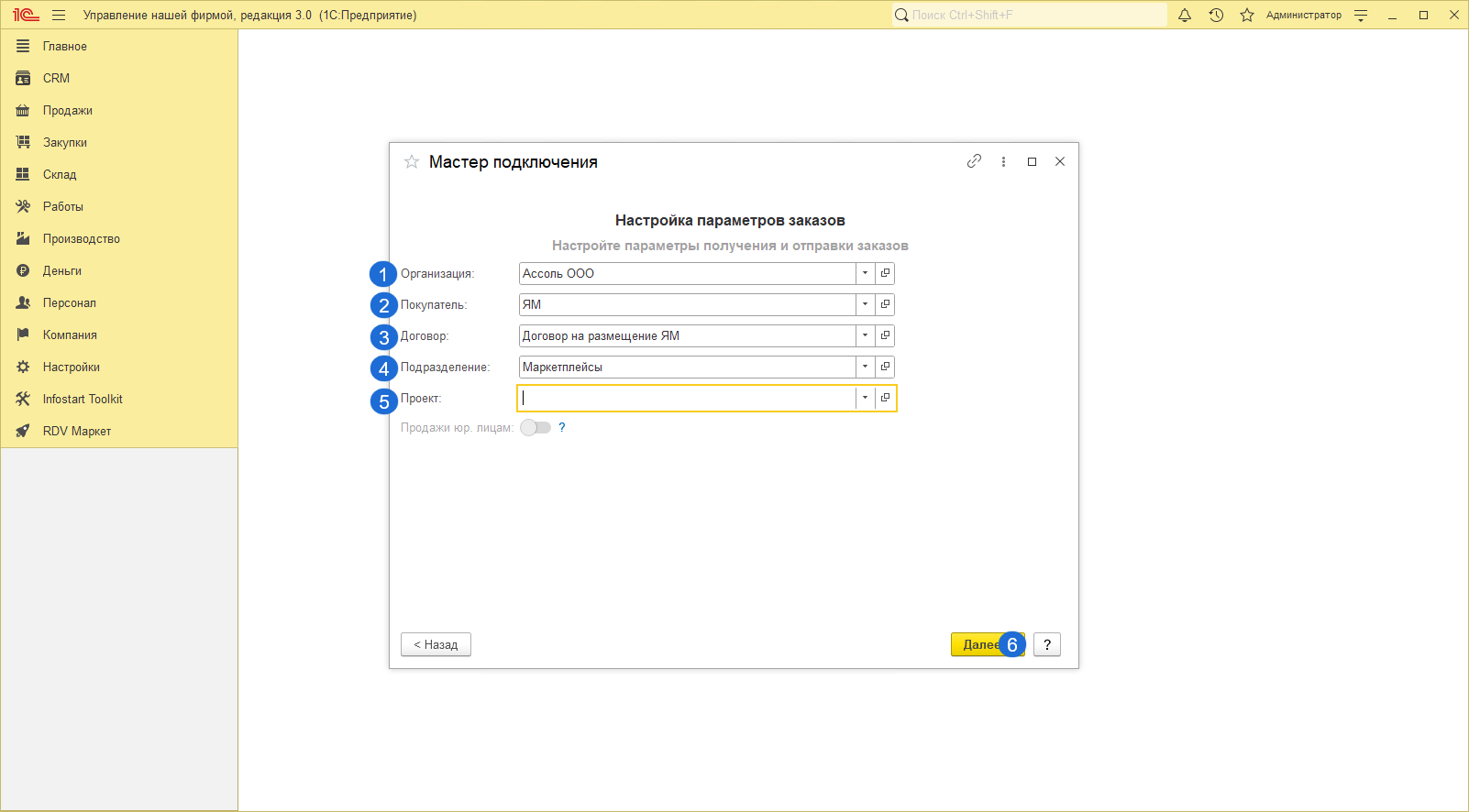This screenshot has height=812, width=1469.
Task: Expand the Проект dropdown list
Action: point(865,398)
